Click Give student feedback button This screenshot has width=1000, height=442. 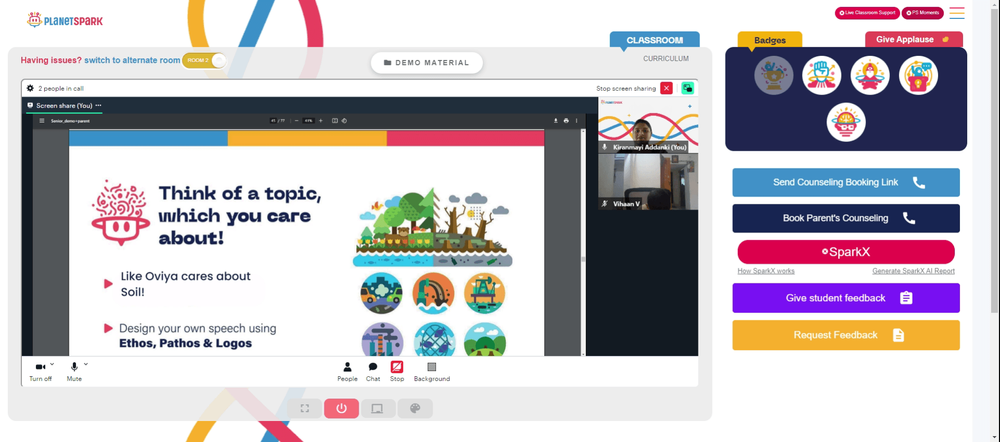[x=846, y=298]
